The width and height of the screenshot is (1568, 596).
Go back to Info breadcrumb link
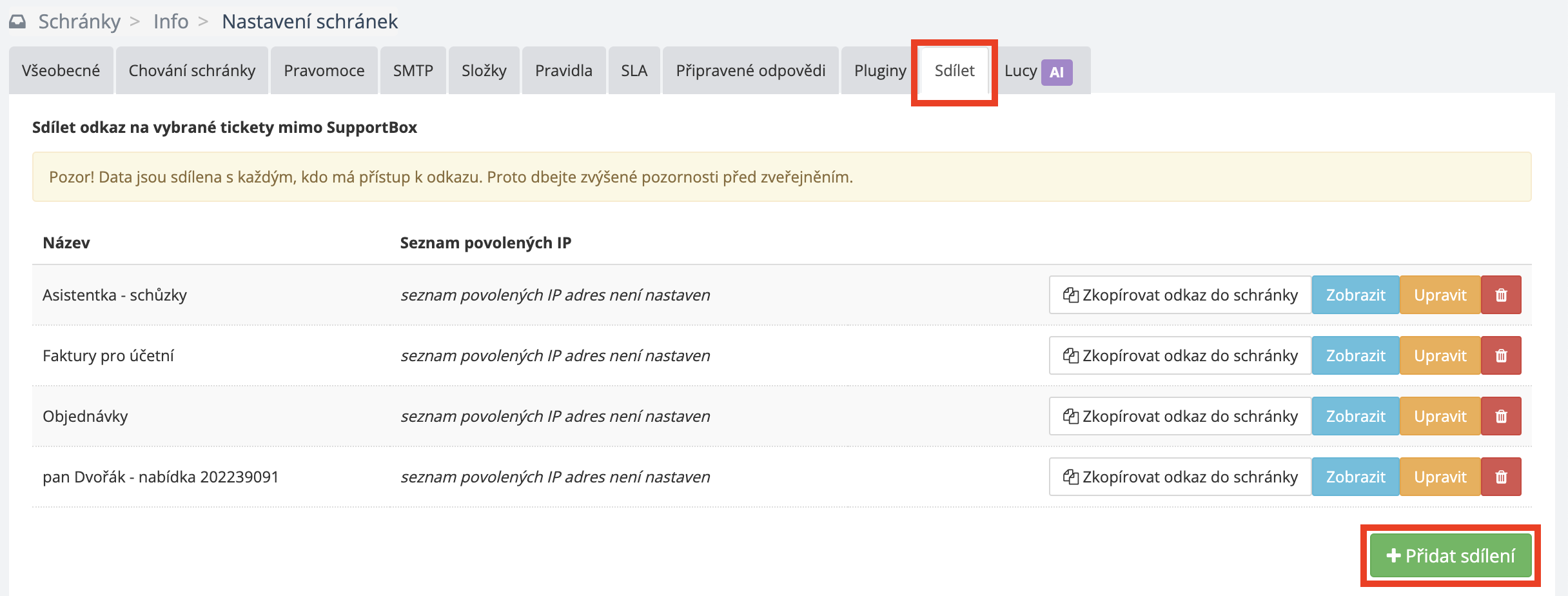pos(171,22)
